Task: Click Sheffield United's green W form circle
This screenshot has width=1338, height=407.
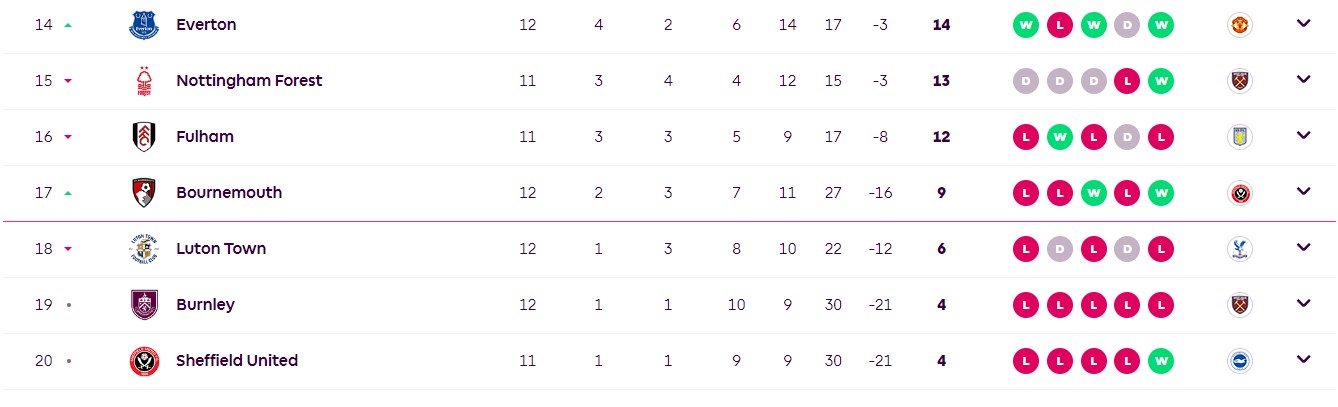Action: coord(1160,361)
